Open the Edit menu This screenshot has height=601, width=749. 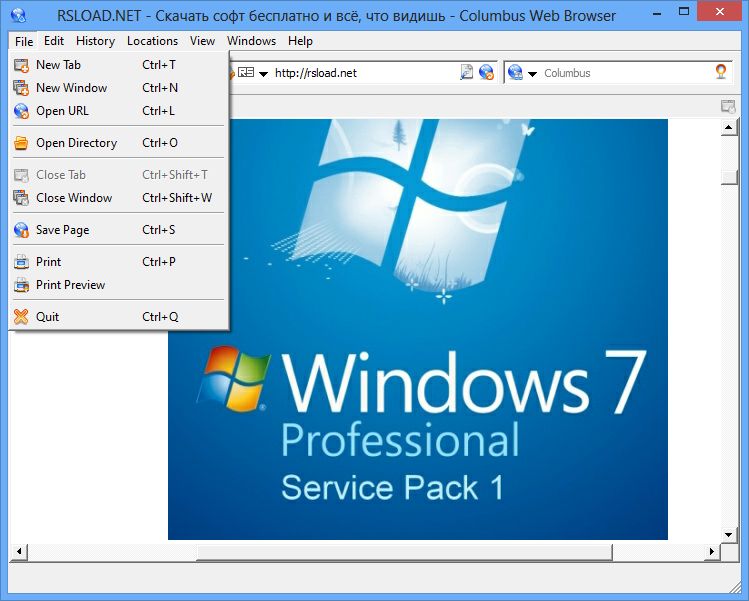[x=54, y=41]
